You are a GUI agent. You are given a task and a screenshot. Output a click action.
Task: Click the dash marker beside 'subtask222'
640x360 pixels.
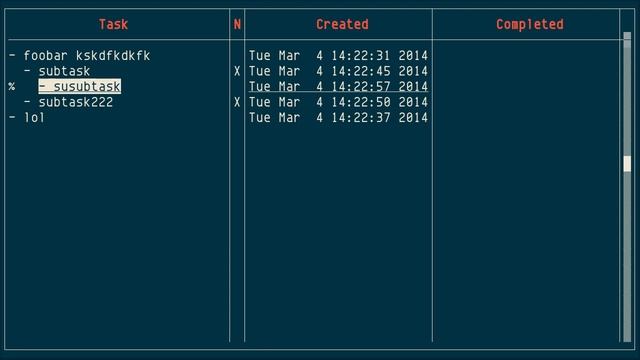pos(27,102)
